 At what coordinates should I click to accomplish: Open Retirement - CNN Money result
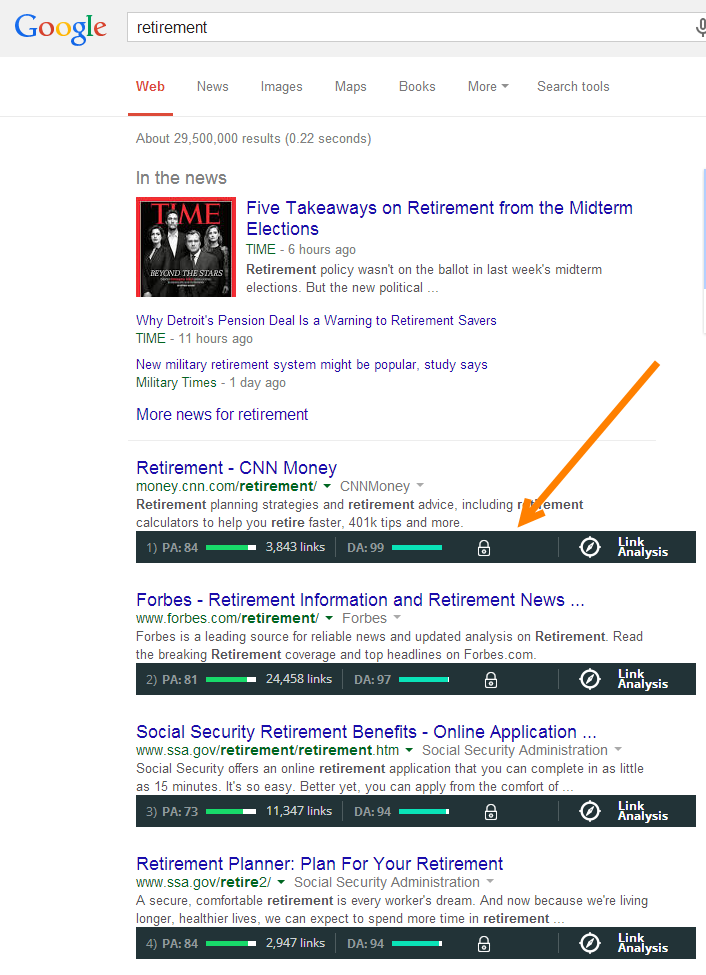tap(236, 468)
